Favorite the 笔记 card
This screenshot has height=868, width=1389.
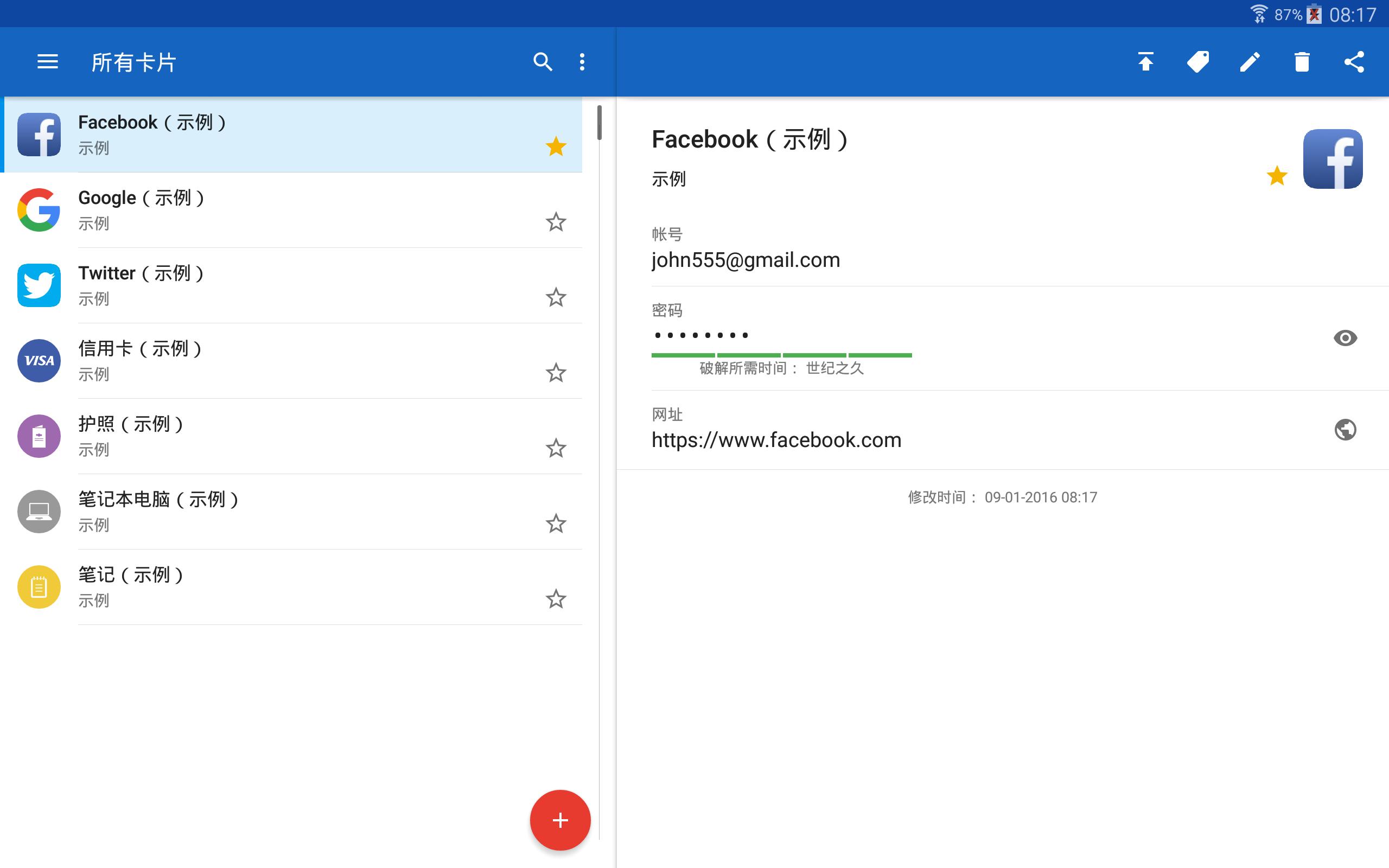pyautogui.click(x=556, y=599)
